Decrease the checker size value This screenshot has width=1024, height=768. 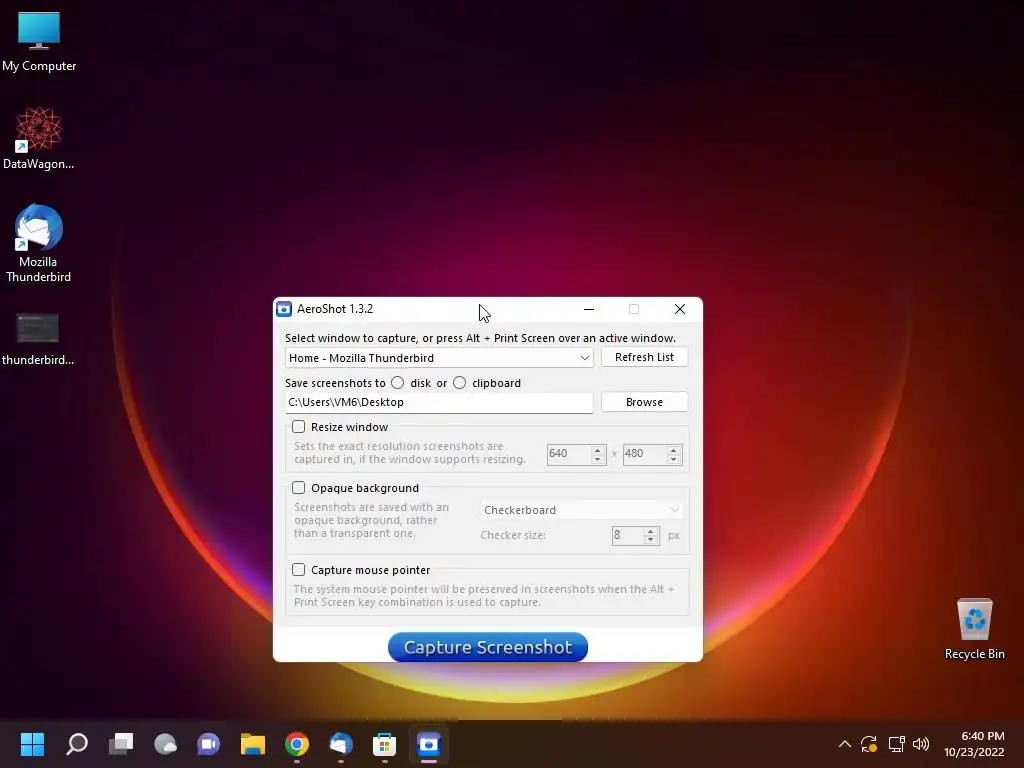(x=650, y=540)
